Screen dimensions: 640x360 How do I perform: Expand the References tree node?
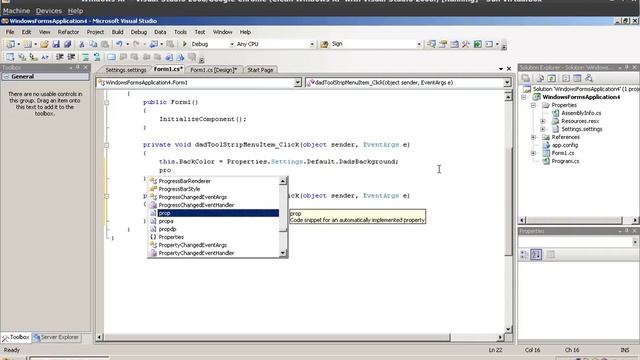[533, 137]
